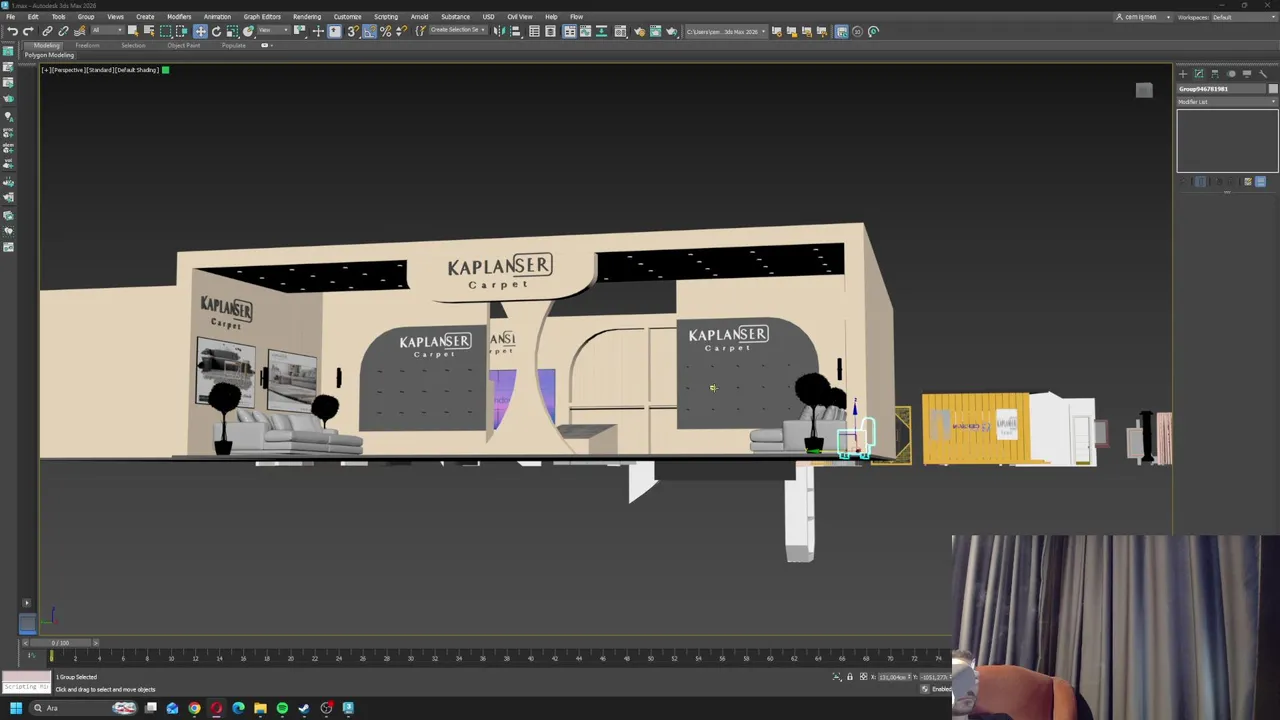Toggle Window/Crossing selection mode

click(182, 31)
